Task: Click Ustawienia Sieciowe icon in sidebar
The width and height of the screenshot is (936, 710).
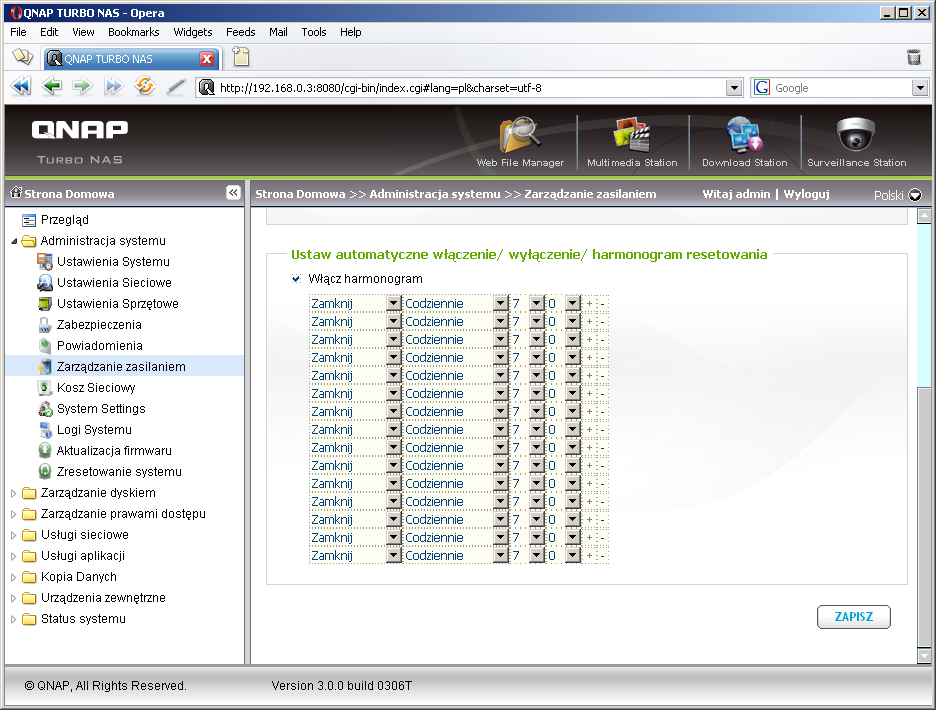Action: coord(45,282)
